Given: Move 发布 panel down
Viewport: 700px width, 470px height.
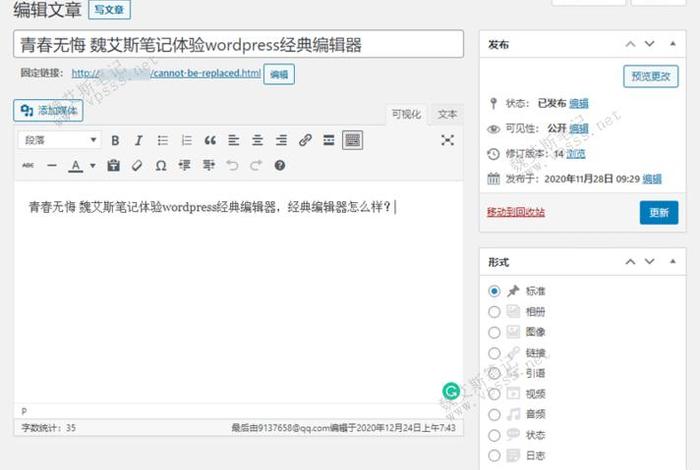Looking at the screenshot, I should (650, 44).
